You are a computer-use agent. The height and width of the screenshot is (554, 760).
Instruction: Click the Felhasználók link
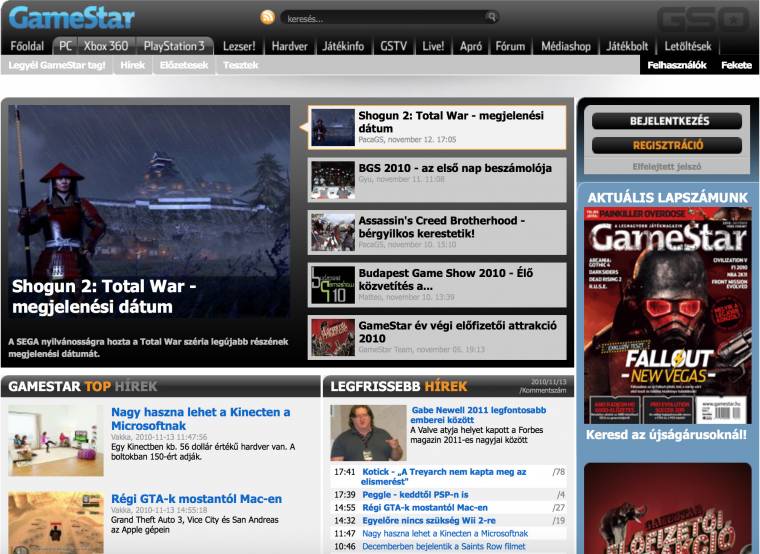[x=677, y=65]
